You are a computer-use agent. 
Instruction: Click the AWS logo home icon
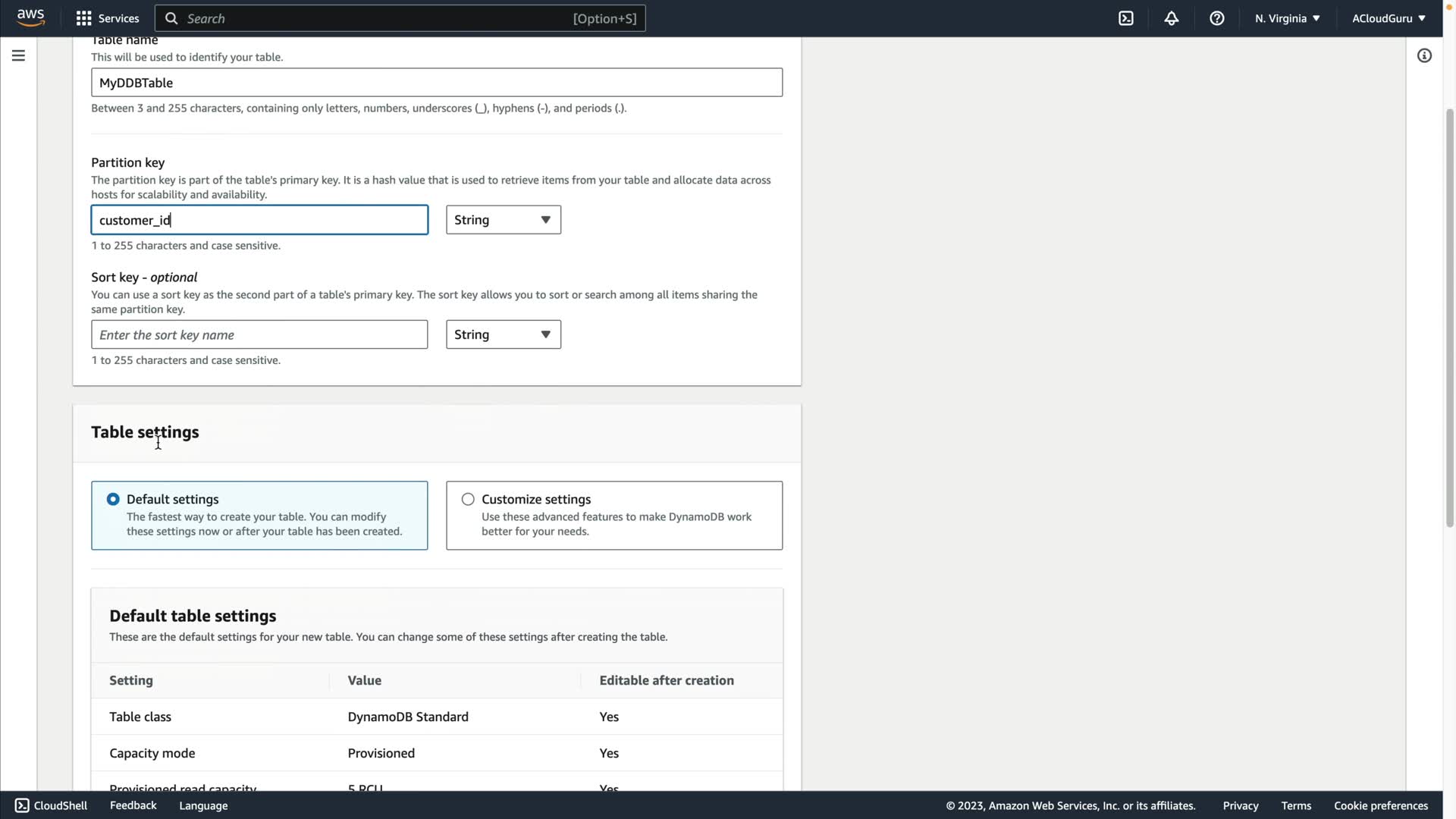[x=30, y=17]
